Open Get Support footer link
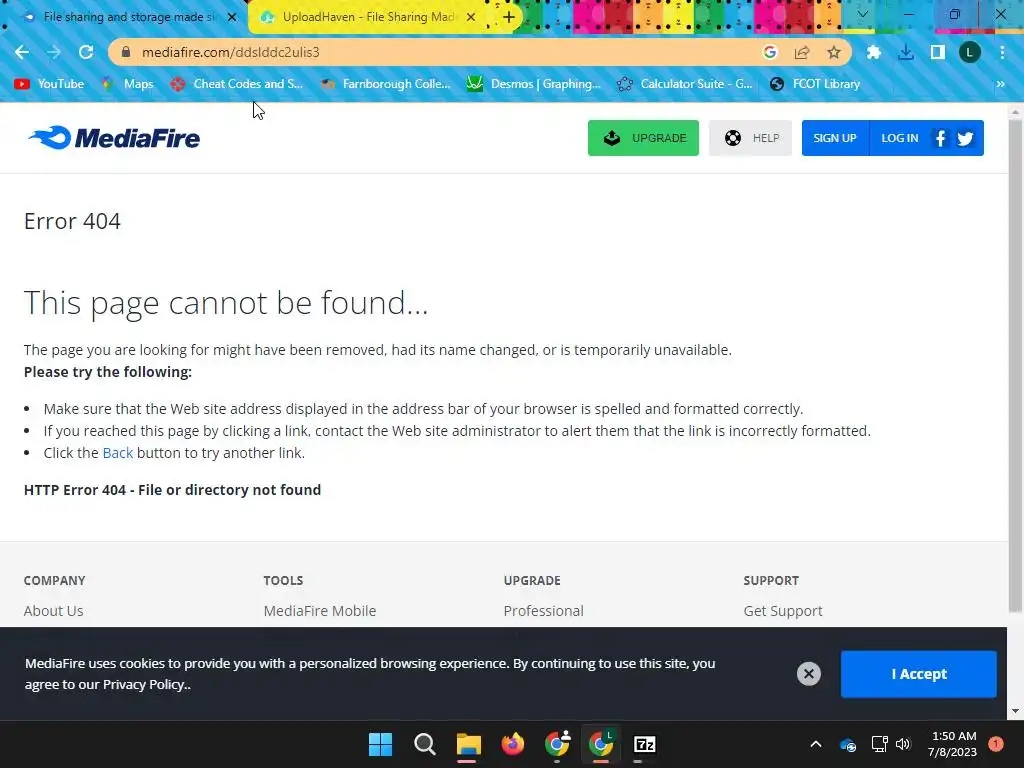1024x768 pixels. pyautogui.click(x=783, y=611)
